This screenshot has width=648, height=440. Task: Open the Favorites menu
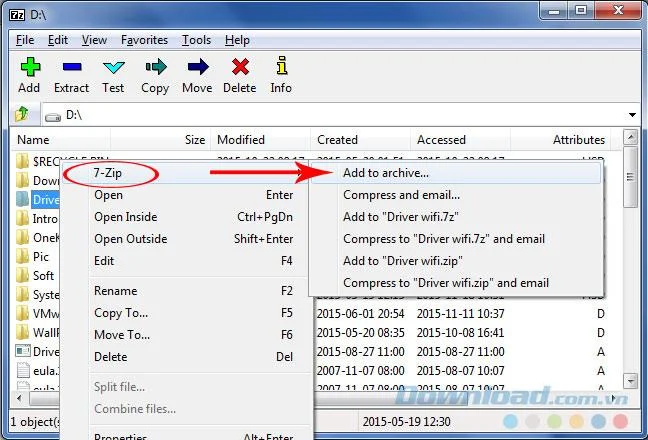[x=144, y=40]
